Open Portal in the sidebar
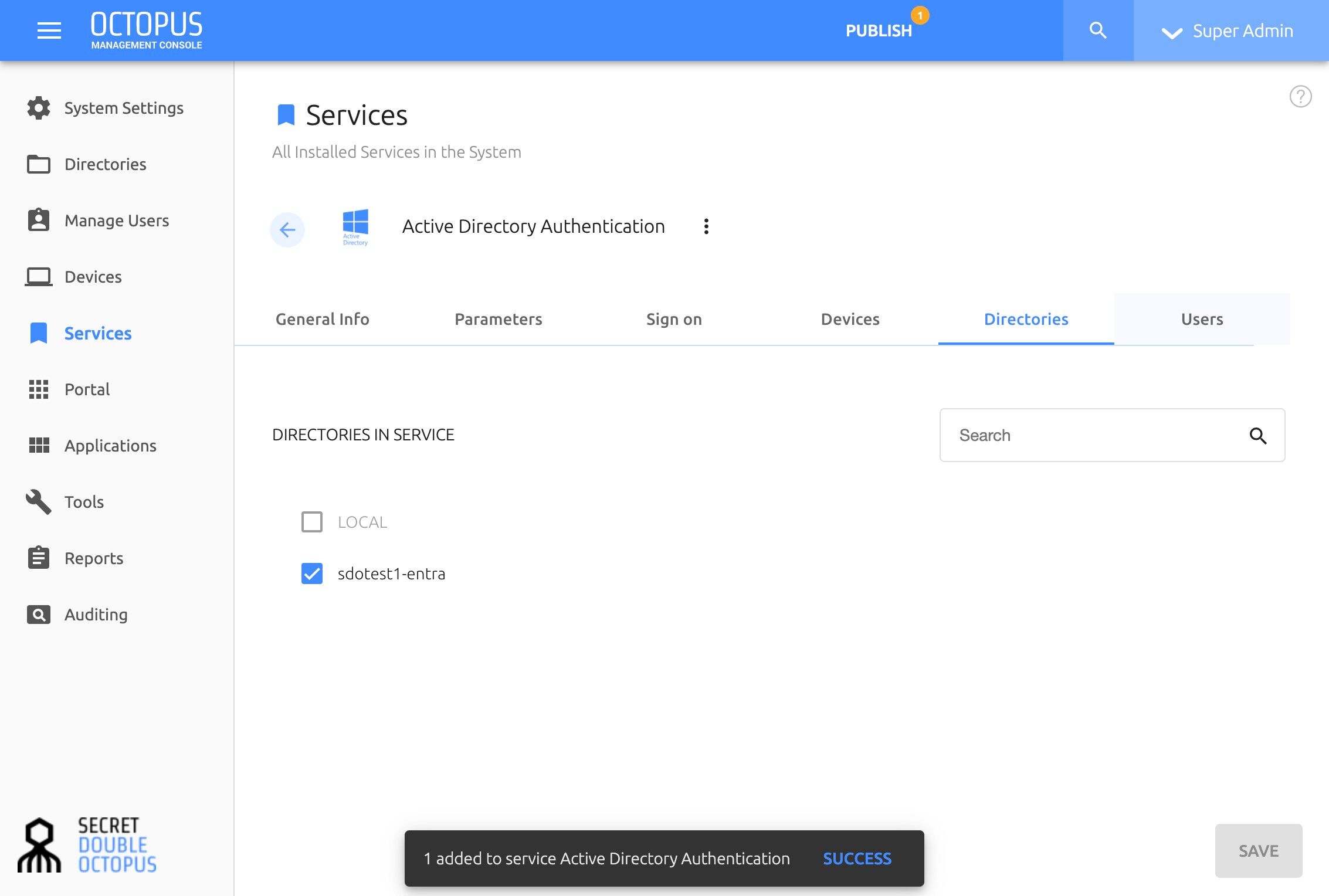This screenshot has width=1329, height=896. 87,389
